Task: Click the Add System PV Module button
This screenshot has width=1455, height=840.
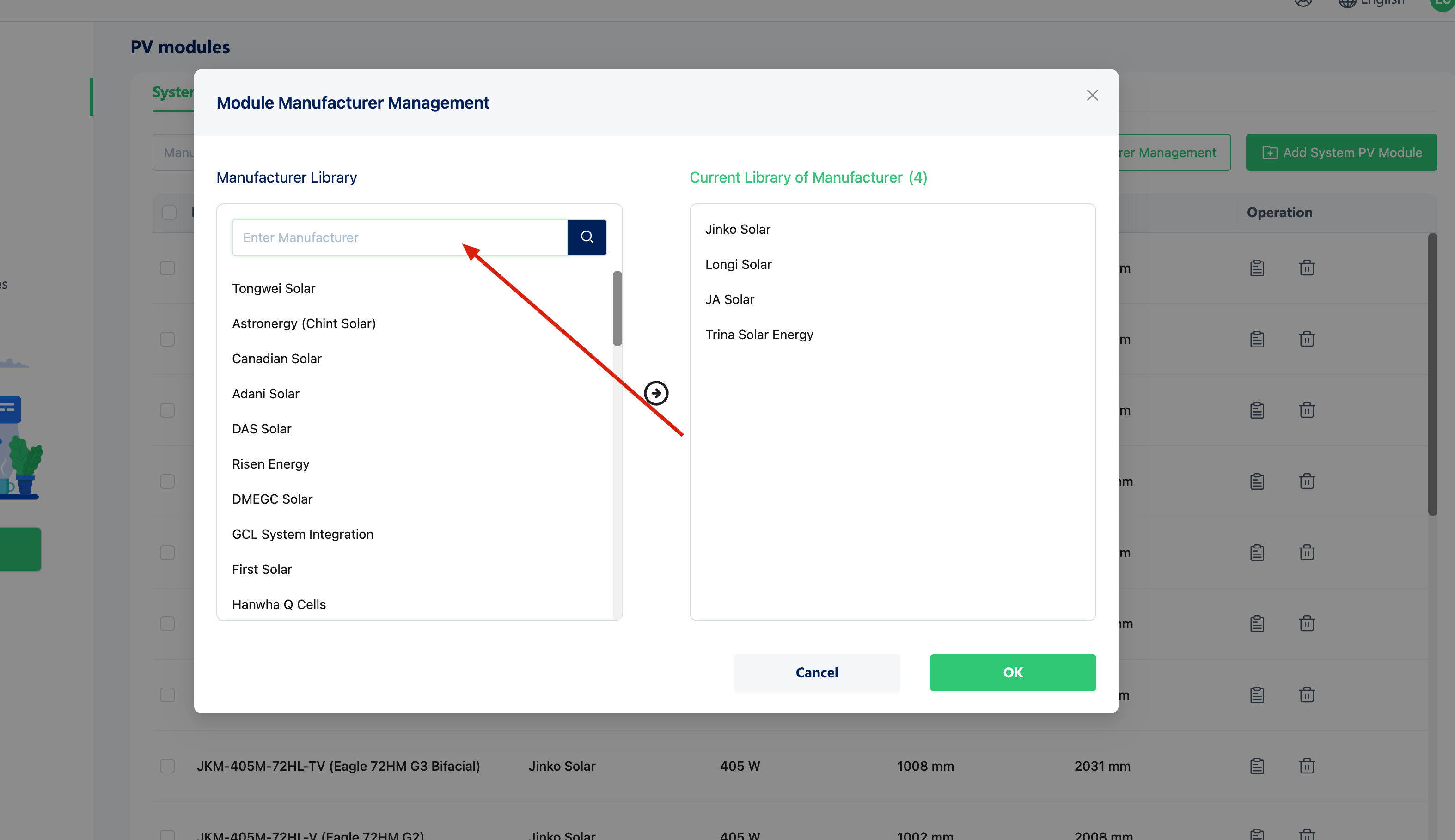Action: tap(1341, 152)
